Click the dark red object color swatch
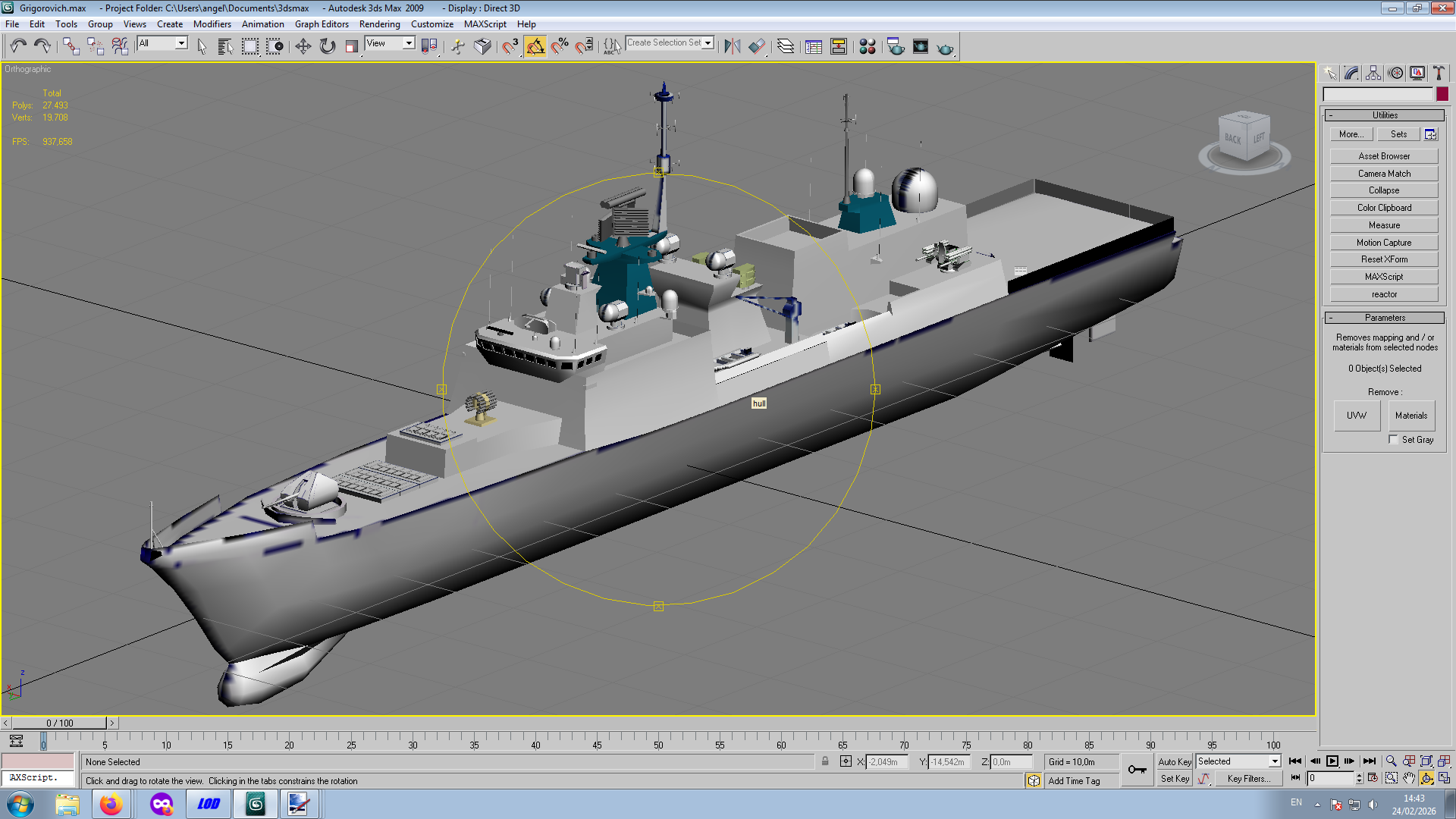 click(1442, 94)
